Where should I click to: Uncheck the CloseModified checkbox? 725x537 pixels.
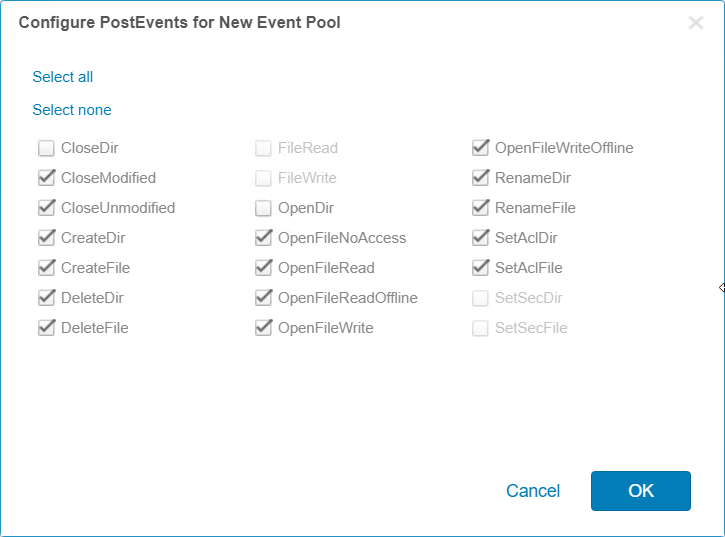46,178
